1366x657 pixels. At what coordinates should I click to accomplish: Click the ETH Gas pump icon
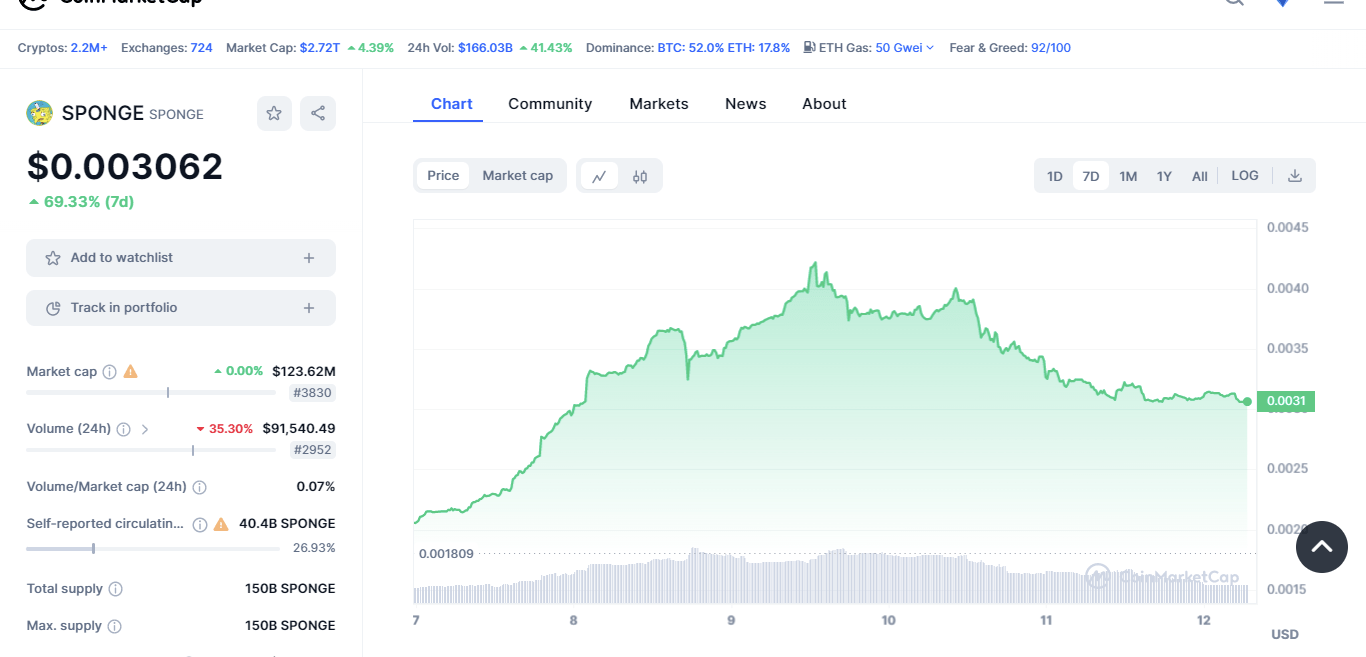[x=809, y=47]
